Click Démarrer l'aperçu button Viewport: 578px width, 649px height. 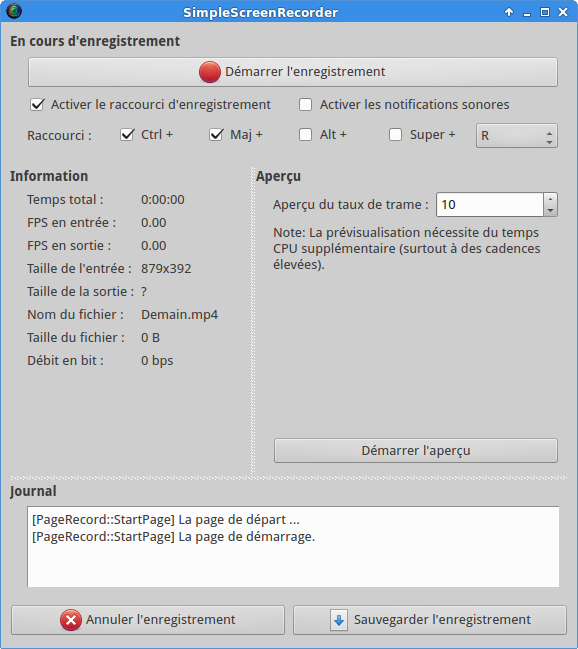click(416, 451)
